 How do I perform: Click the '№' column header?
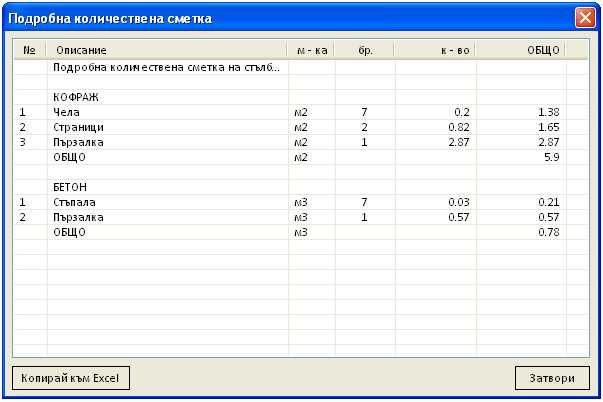click(x=29, y=50)
